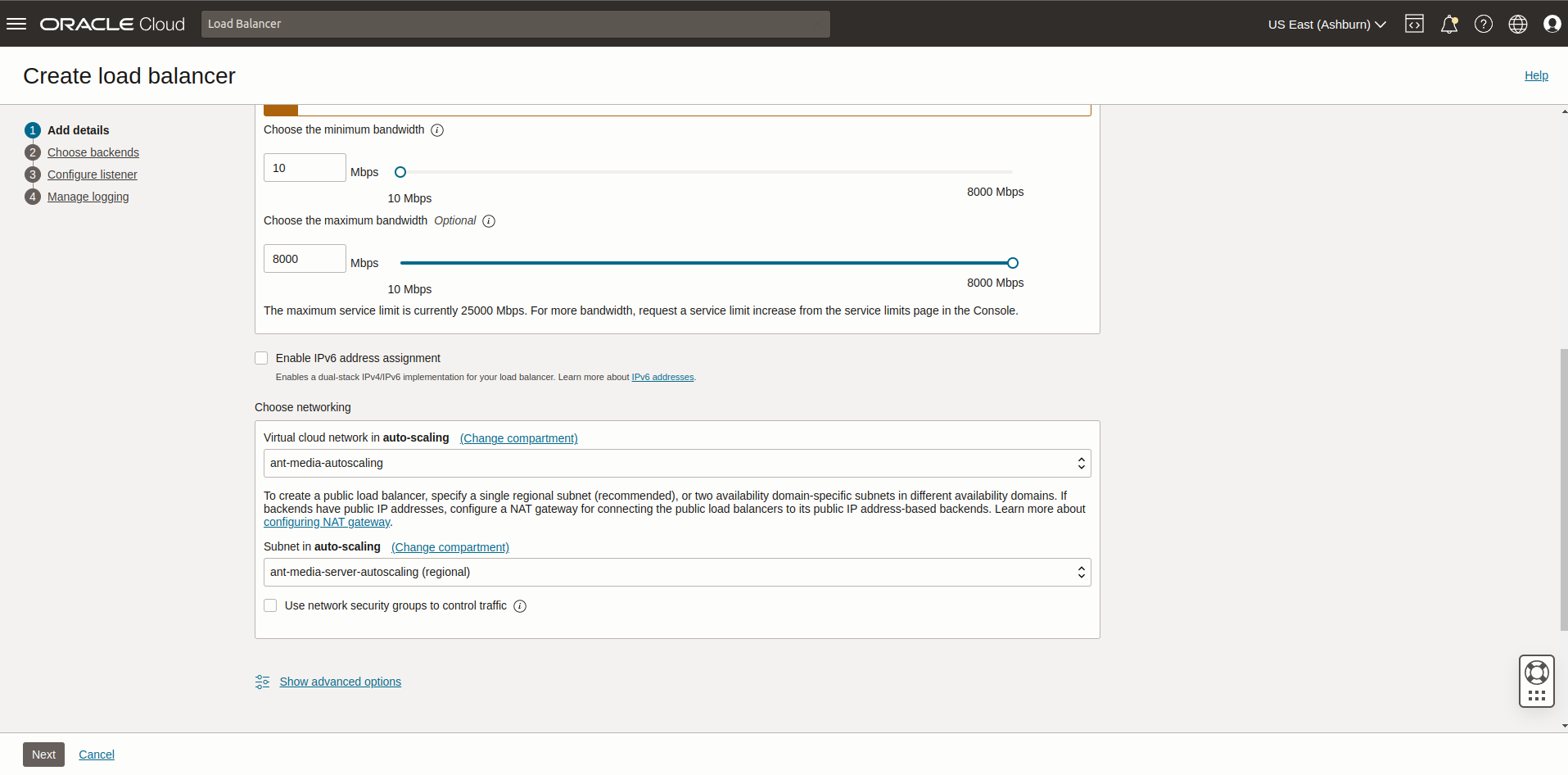
Task: Check Use network security groups option
Action: coord(270,605)
